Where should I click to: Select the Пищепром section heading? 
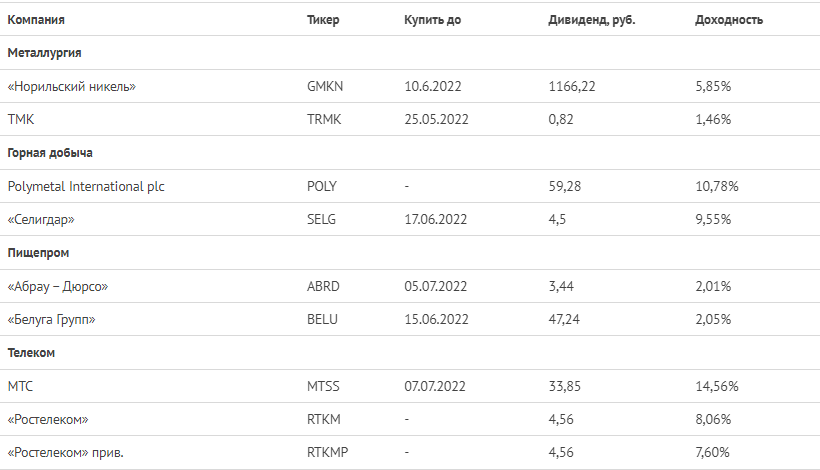(x=38, y=253)
